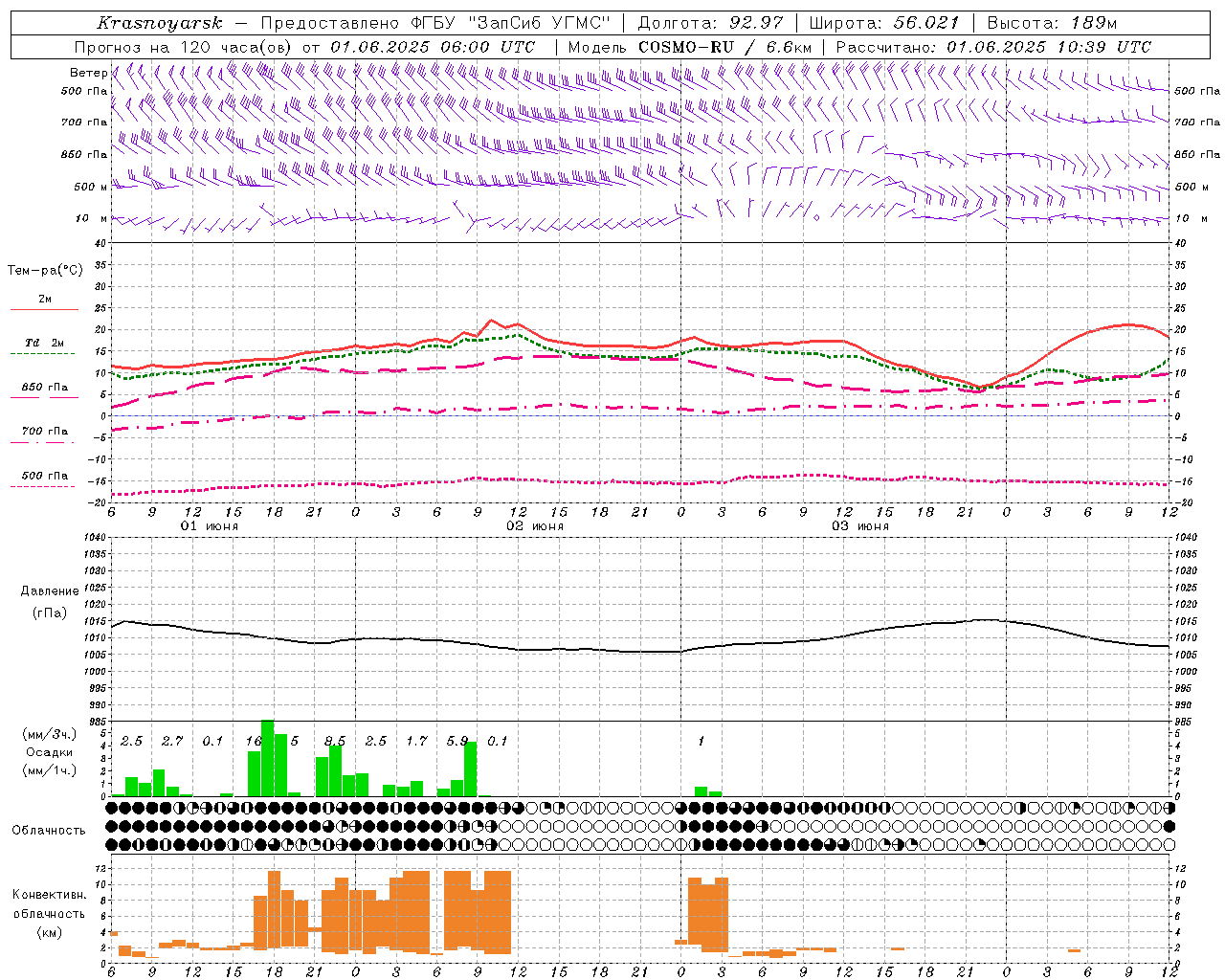Image resolution: width=1225 pixels, height=980 pixels.
Task: Click the 8.5 precipitation total
Action: click(335, 741)
